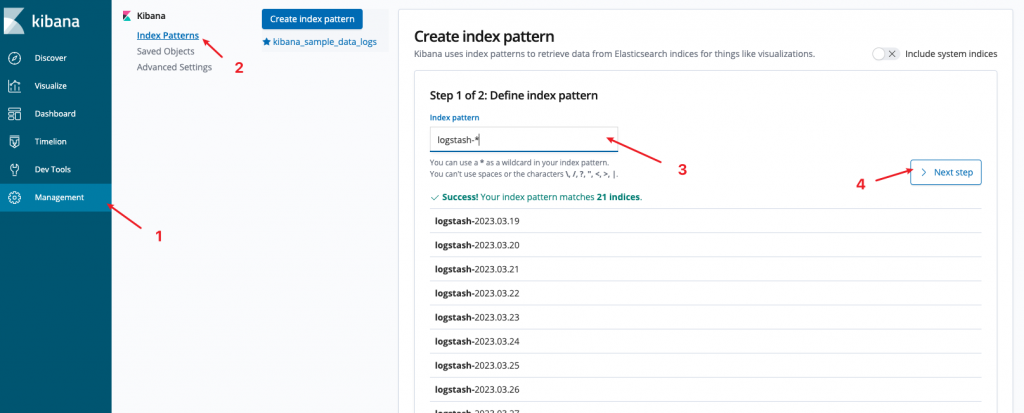Select the Management menu label

click(59, 197)
